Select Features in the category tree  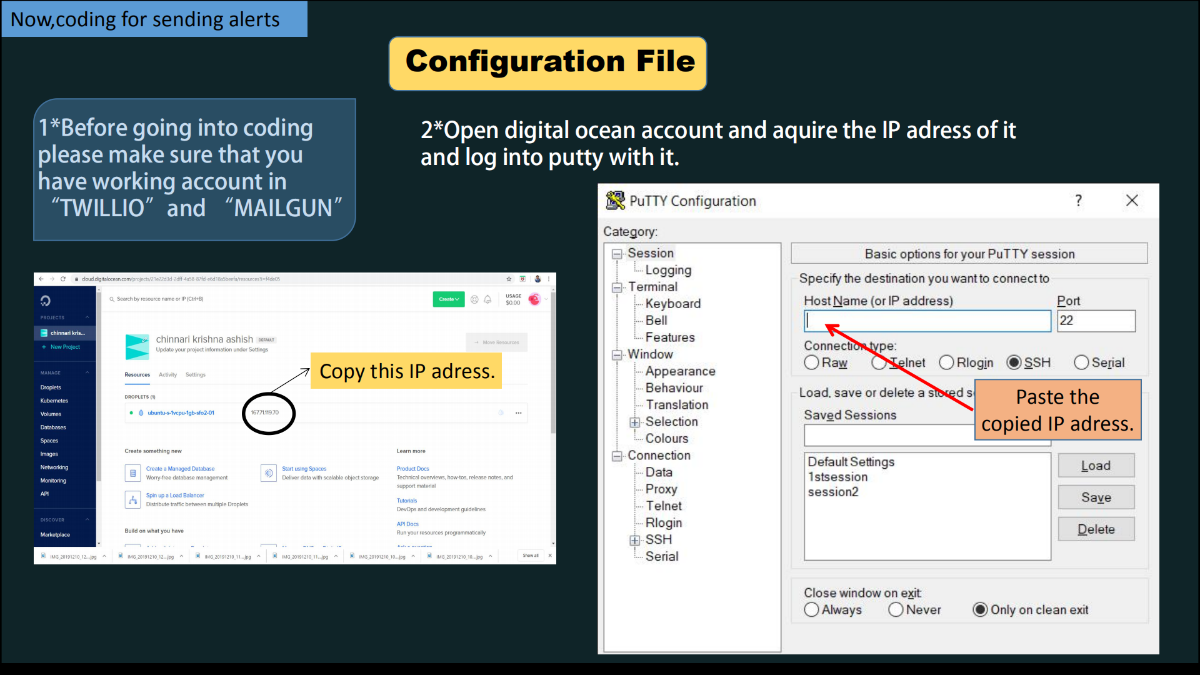[x=670, y=338]
